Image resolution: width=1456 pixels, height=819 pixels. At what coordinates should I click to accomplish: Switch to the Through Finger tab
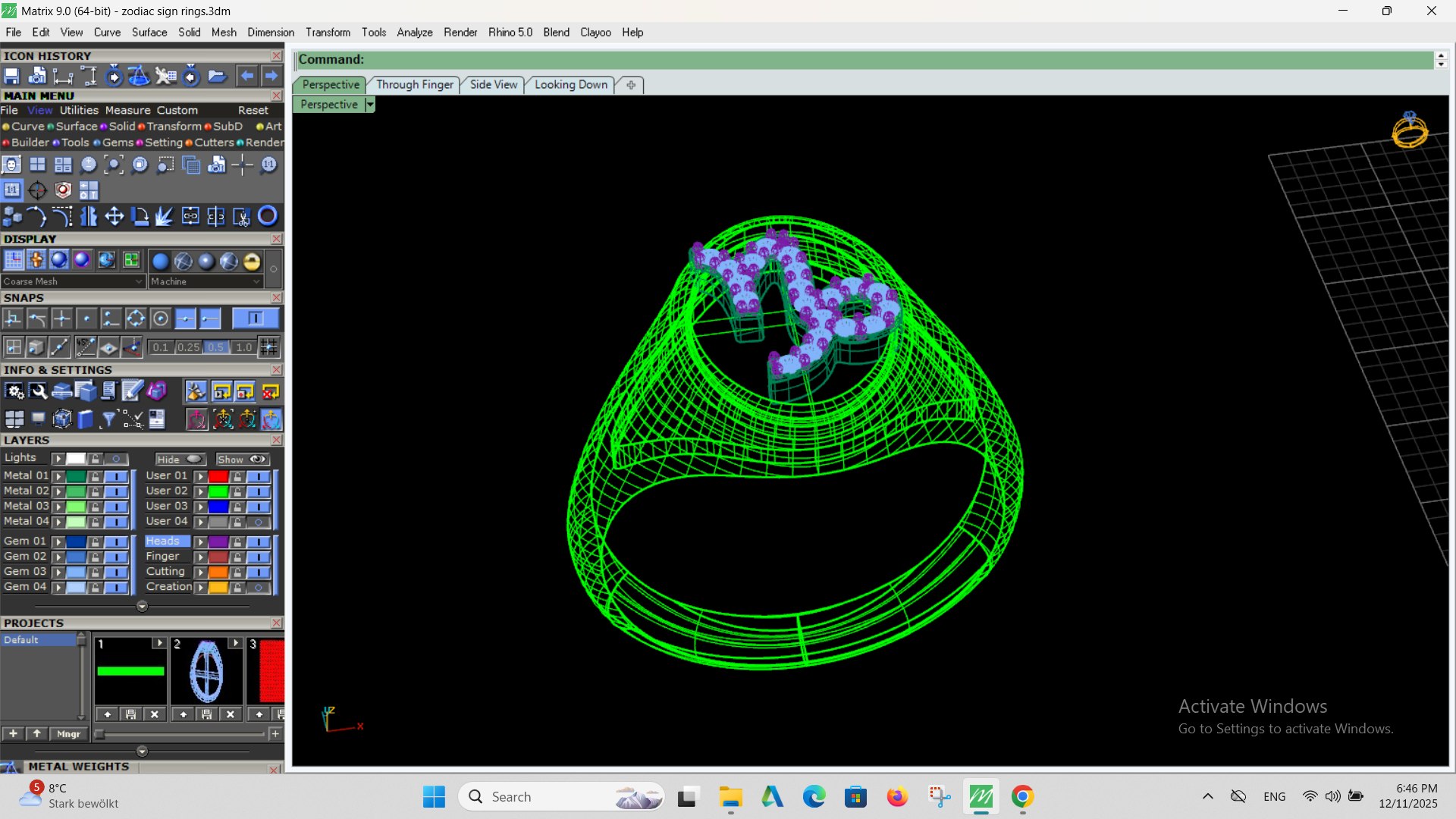click(415, 85)
